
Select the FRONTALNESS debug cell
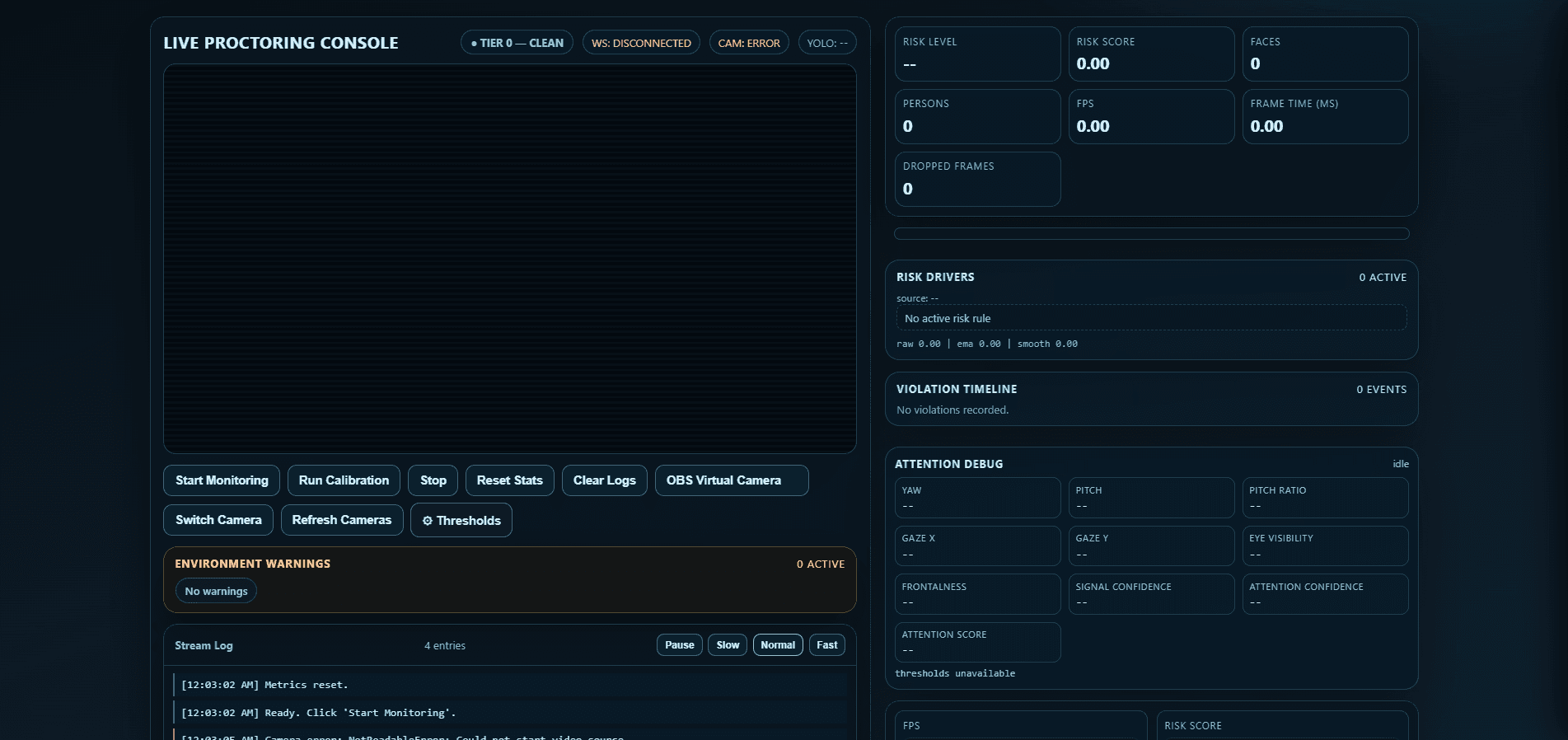click(x=978, y=594)
